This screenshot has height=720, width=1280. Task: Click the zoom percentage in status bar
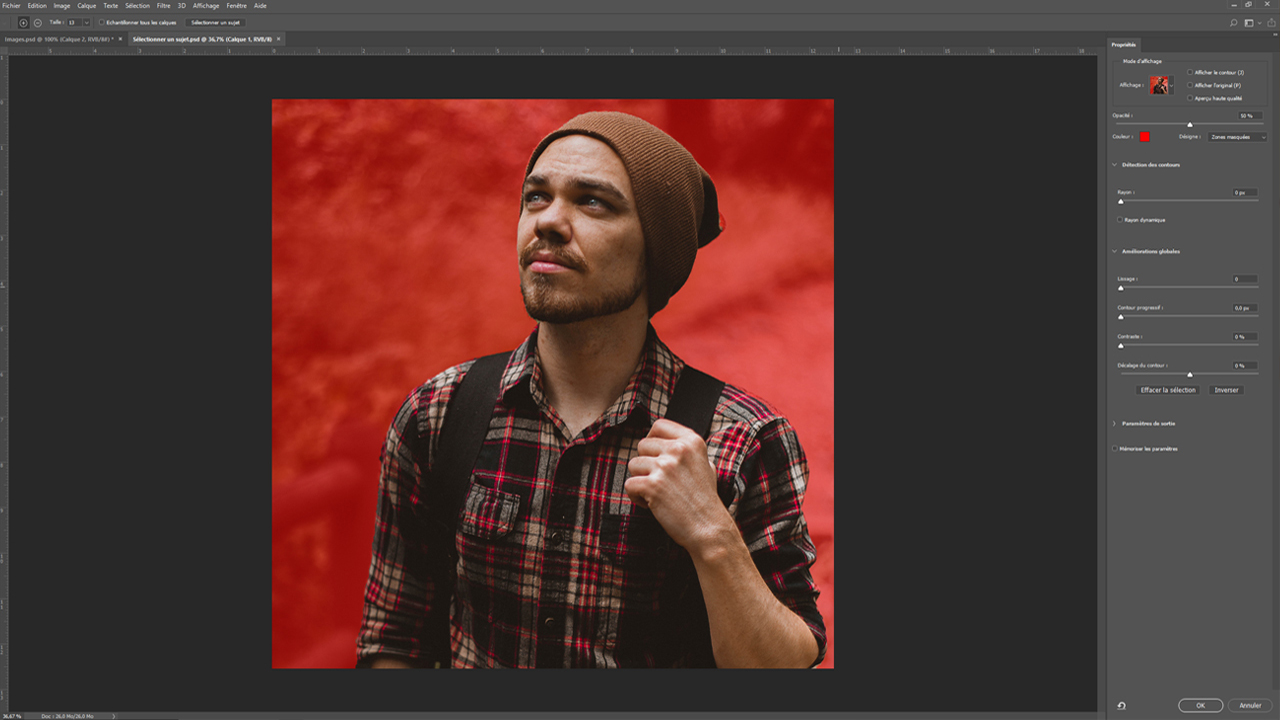(12, 716)
